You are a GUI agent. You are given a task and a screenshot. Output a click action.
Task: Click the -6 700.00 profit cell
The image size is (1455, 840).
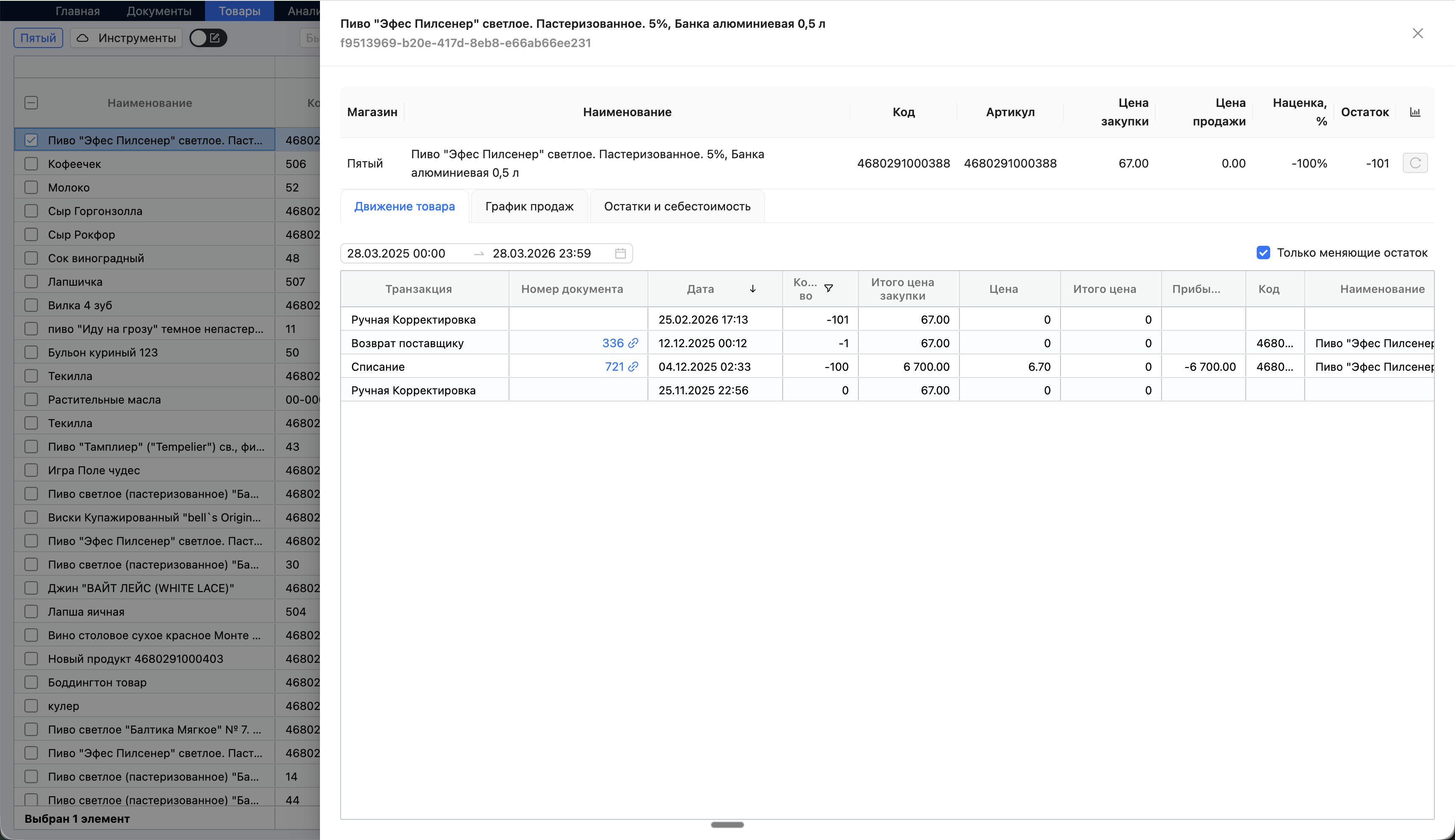point(1203,367)
